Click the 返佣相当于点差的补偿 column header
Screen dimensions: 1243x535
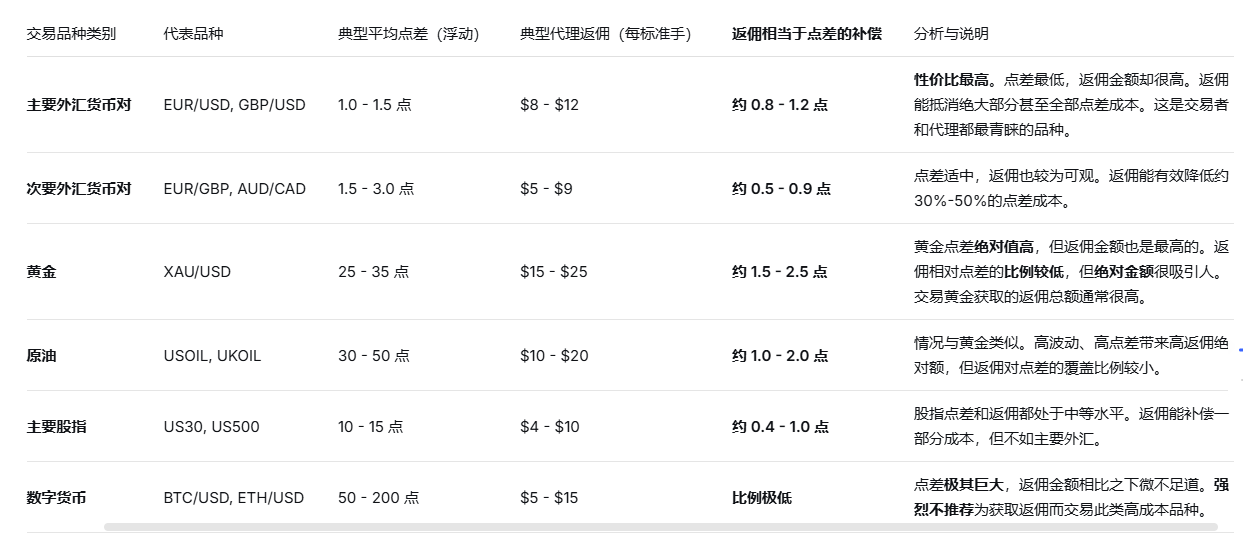(x=806, y=34)
